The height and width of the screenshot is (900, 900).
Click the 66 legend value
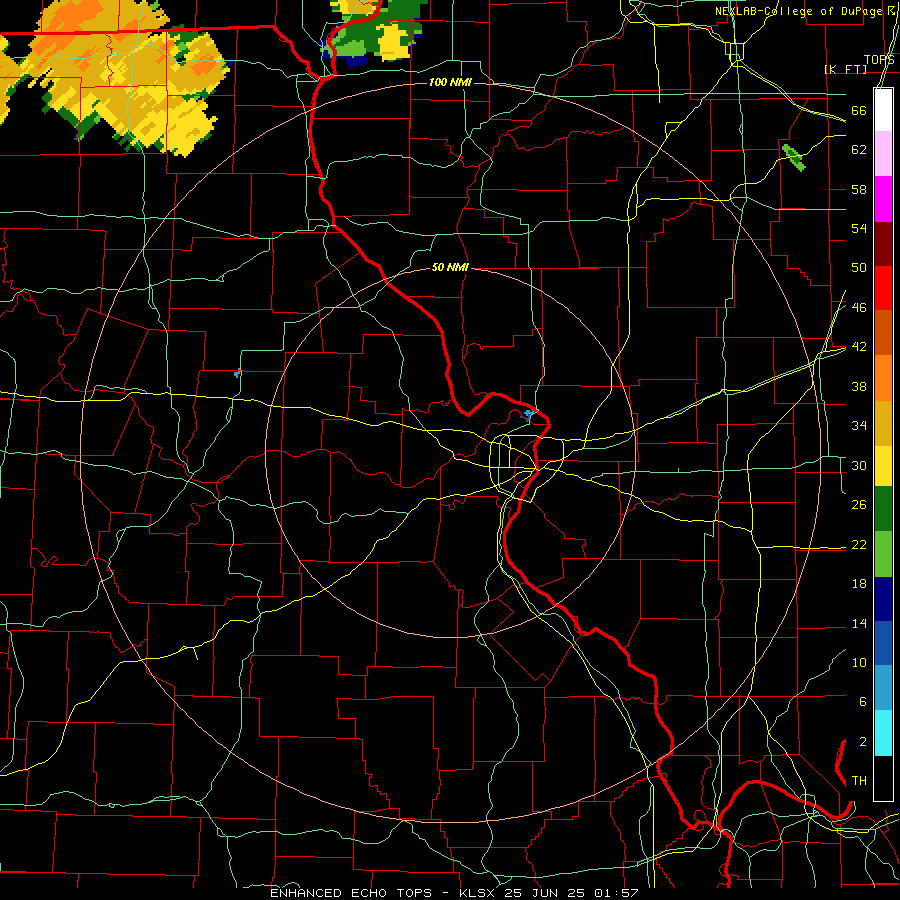click(859, 110)
